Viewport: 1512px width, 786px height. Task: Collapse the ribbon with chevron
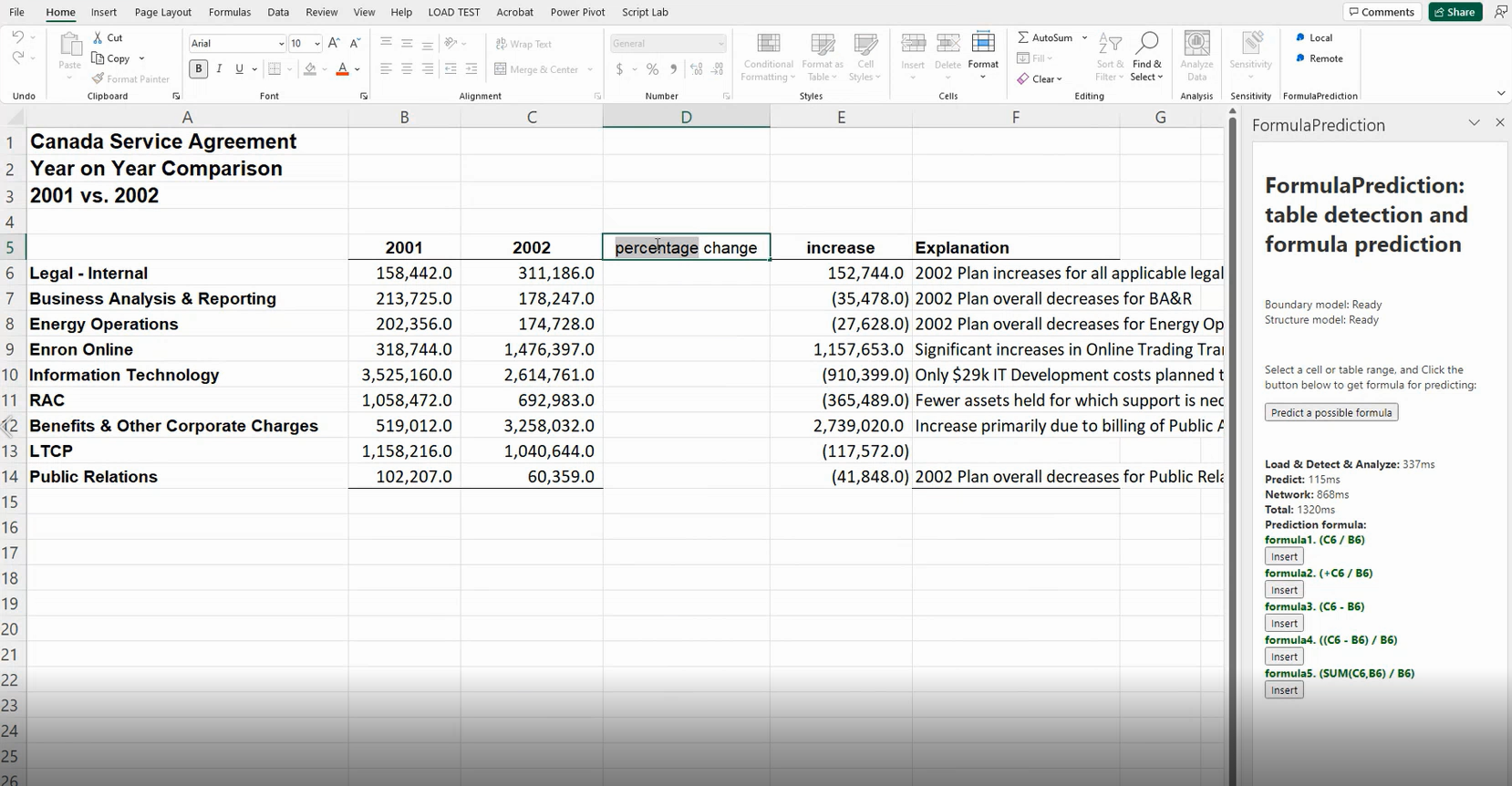(x=1501, y=94)
